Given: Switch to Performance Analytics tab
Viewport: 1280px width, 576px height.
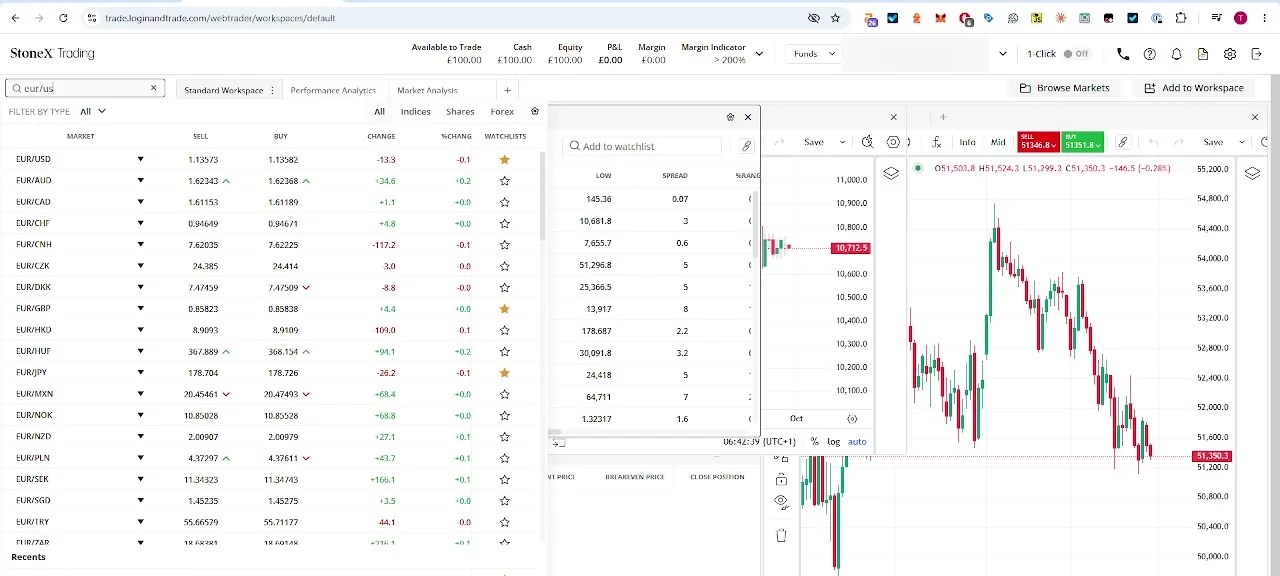Looking at the screenshot, I should point(333,90).
